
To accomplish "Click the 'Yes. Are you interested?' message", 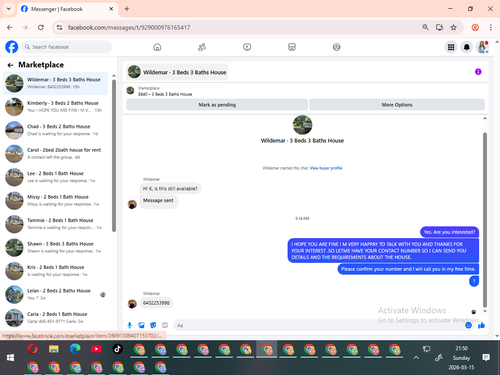I will click(x=449, y=232).
